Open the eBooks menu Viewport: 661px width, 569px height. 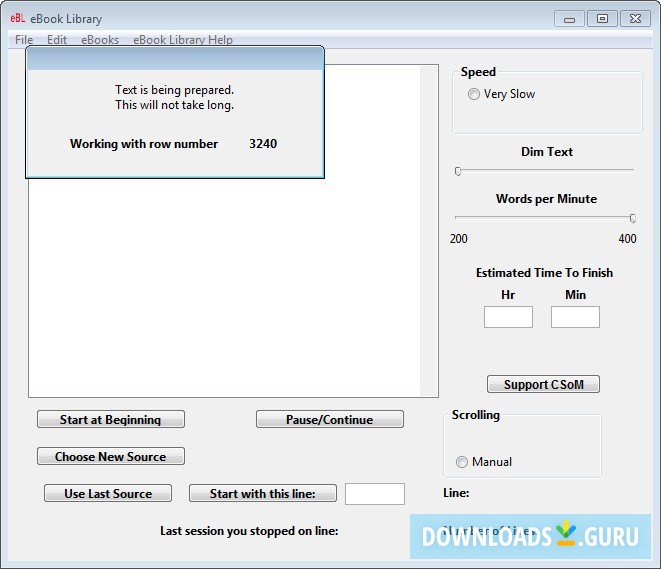[x=100, y=40]
